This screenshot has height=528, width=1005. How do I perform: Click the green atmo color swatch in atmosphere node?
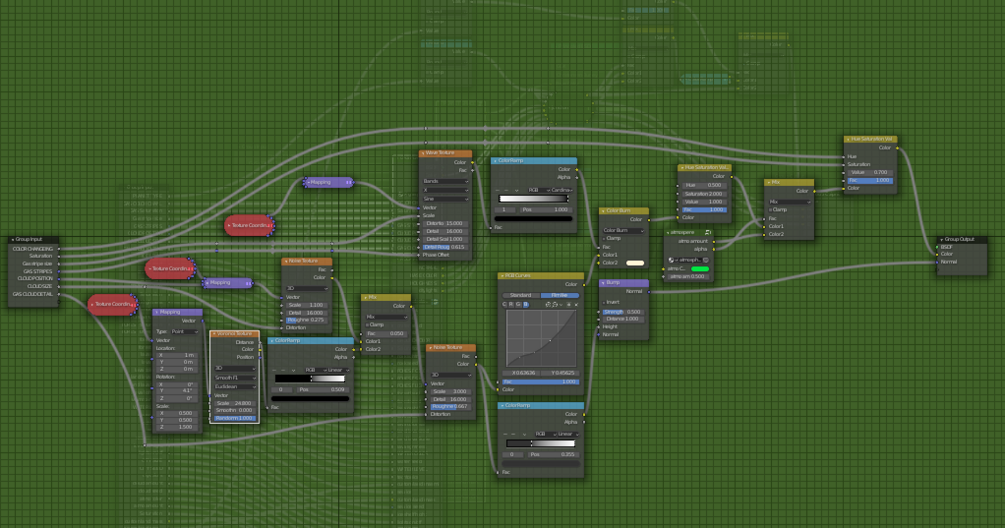click(700, 269)
